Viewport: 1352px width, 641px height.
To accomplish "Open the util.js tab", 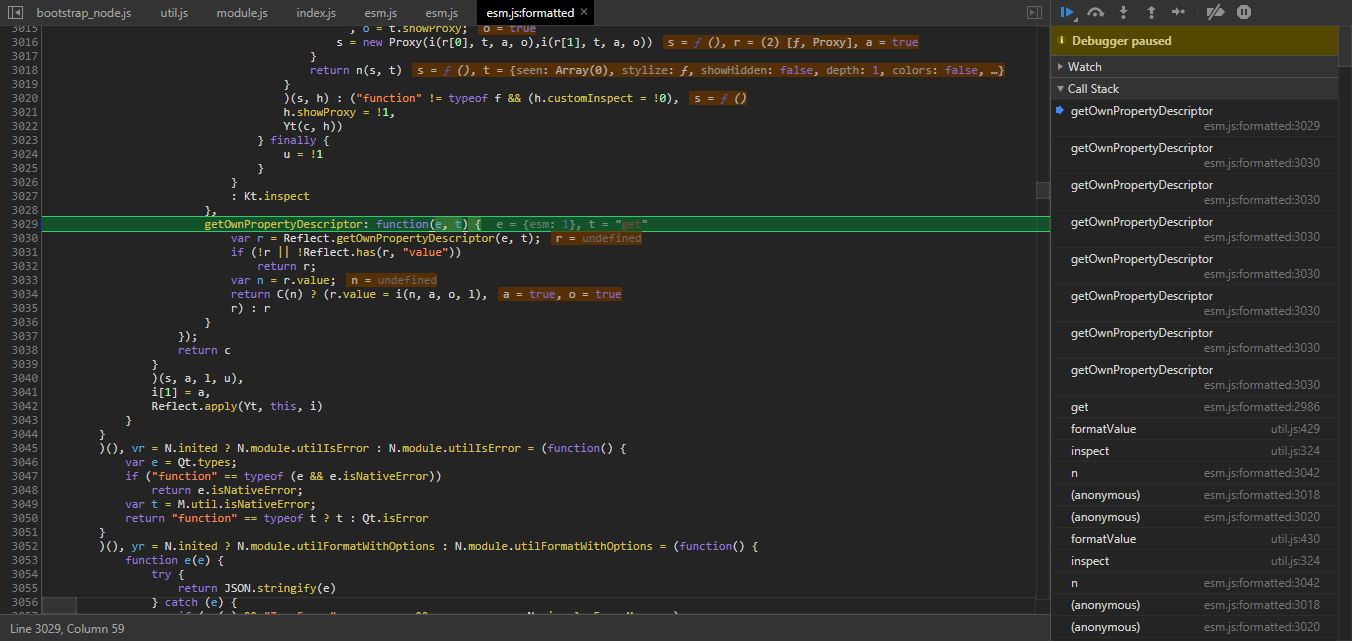I will (174, 13).
